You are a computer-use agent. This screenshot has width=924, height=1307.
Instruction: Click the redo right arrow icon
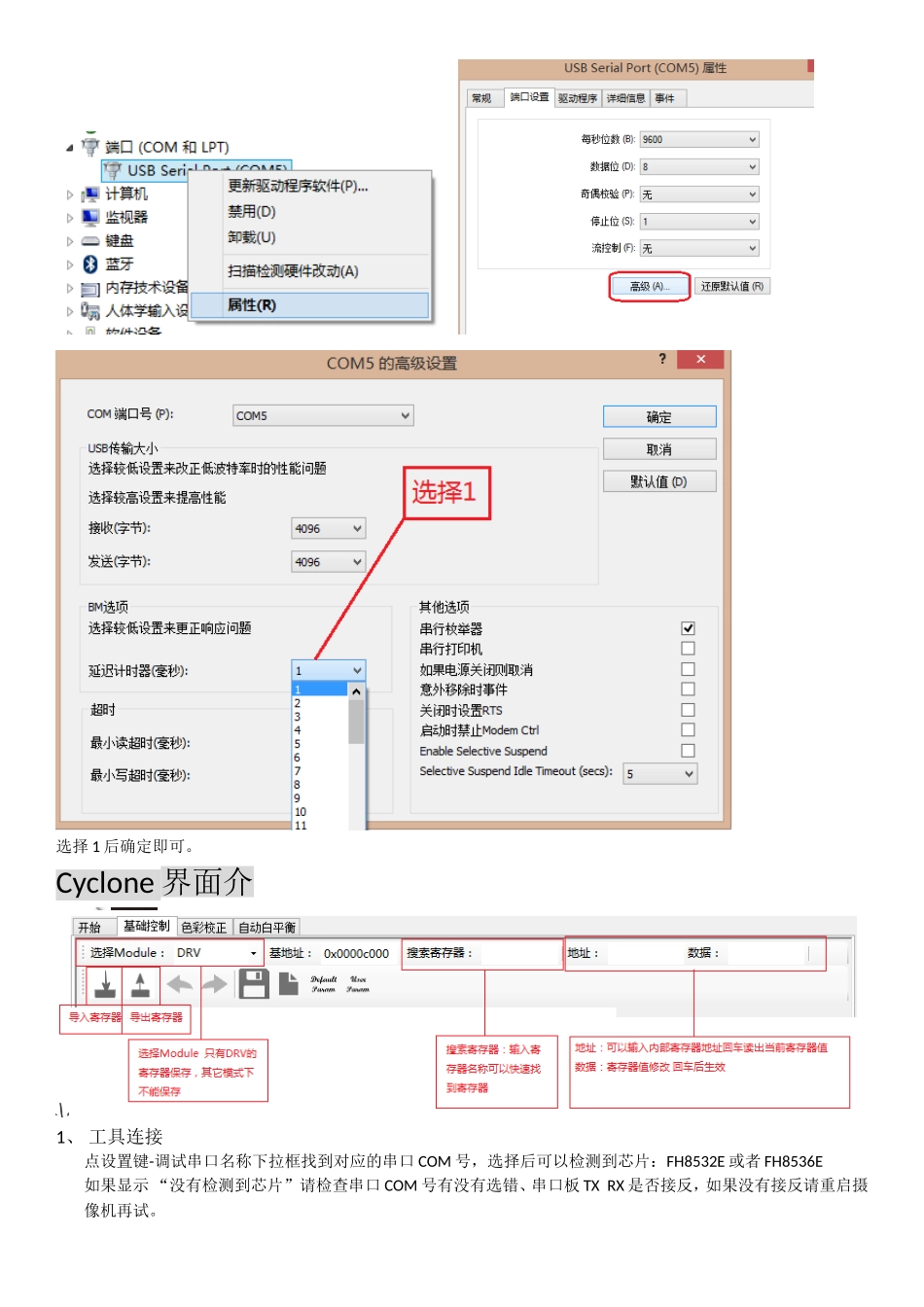tap(215, 985)
